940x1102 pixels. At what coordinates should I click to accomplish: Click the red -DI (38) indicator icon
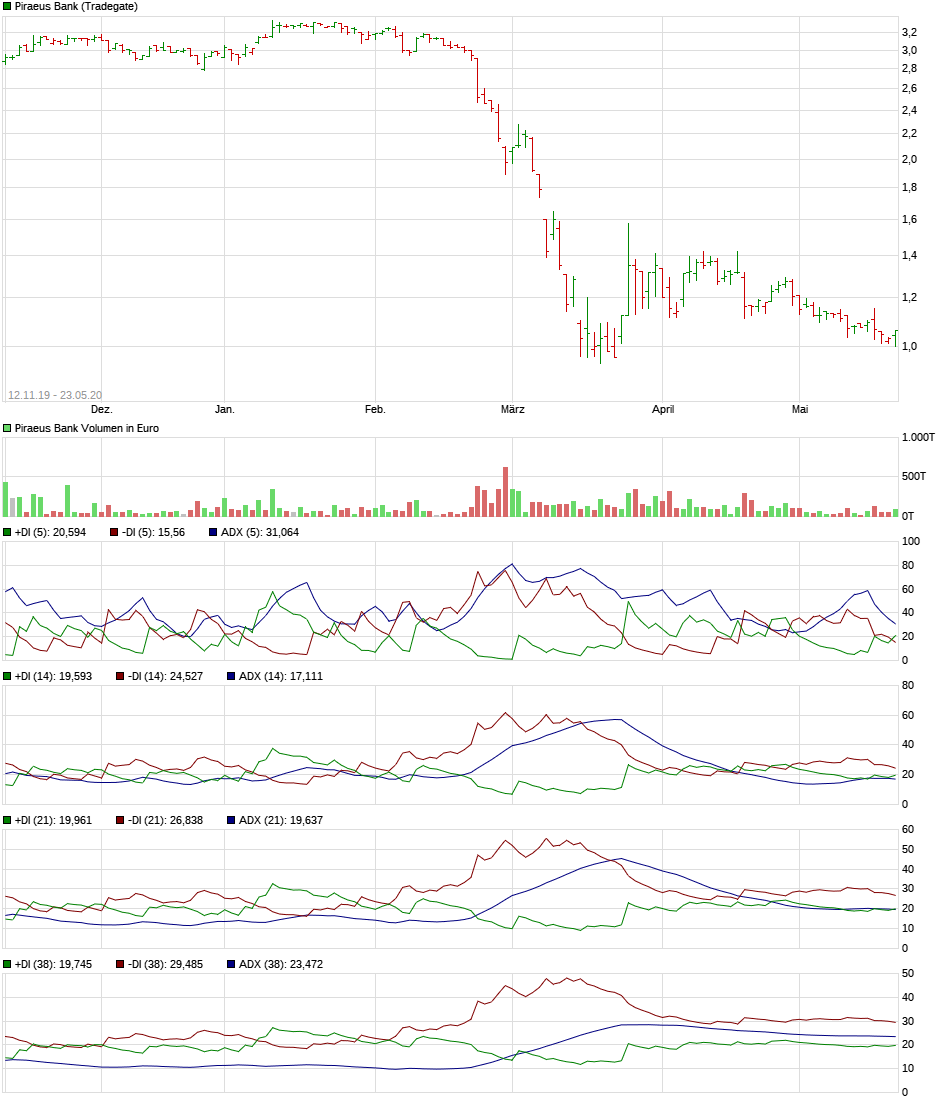click(x=117, y=966)
